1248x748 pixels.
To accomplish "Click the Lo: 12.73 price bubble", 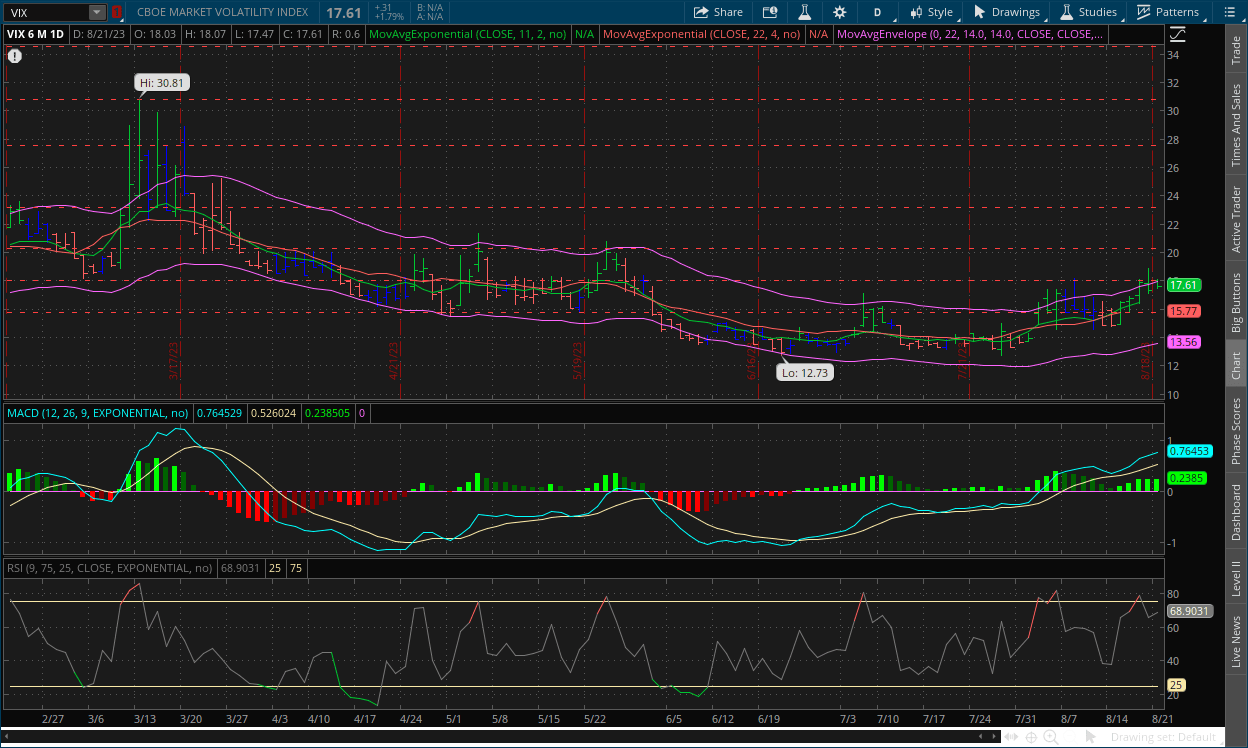I will click(x=806, y=372).
